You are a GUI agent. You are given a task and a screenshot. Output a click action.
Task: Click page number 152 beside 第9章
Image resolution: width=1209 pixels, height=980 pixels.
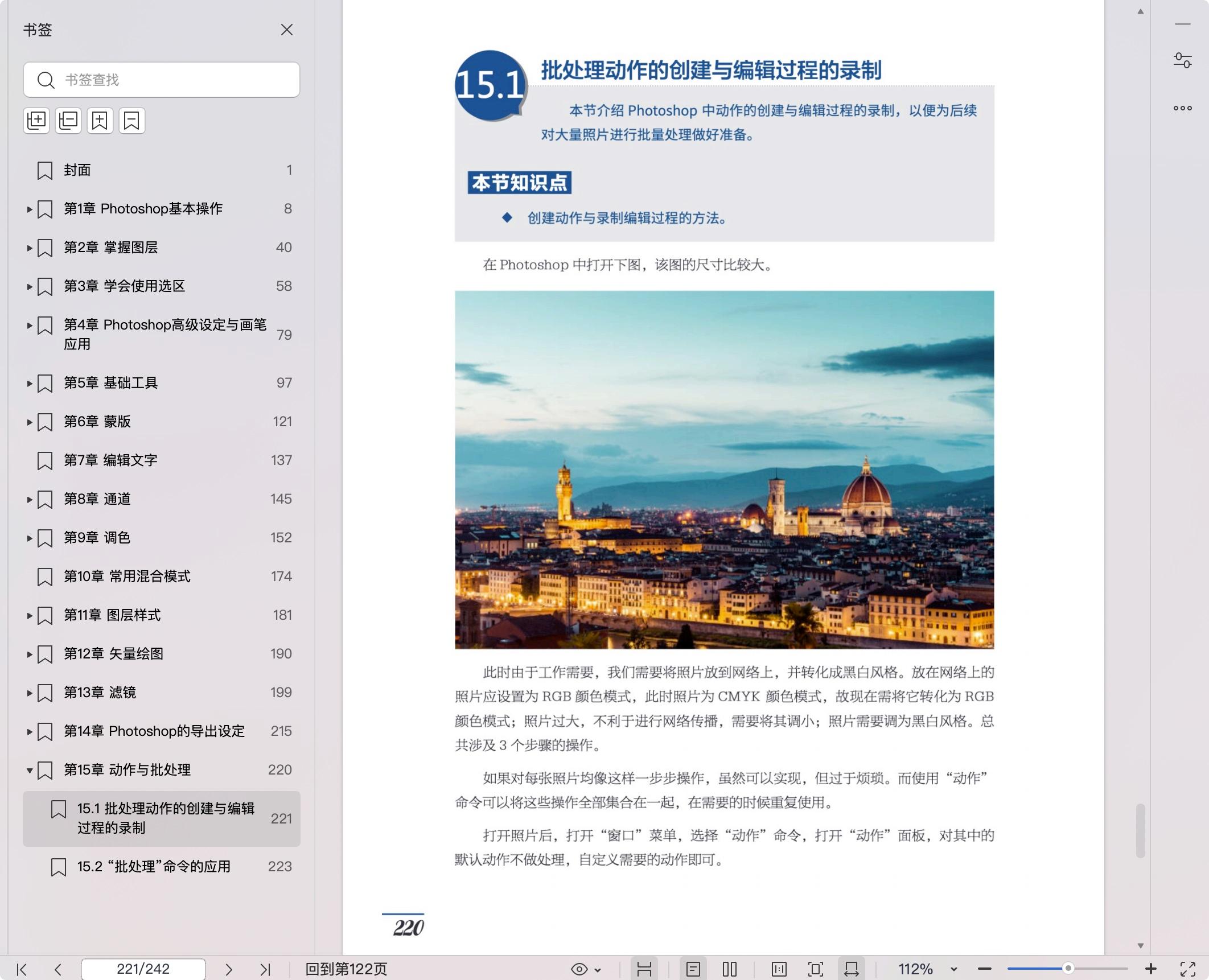281,538
